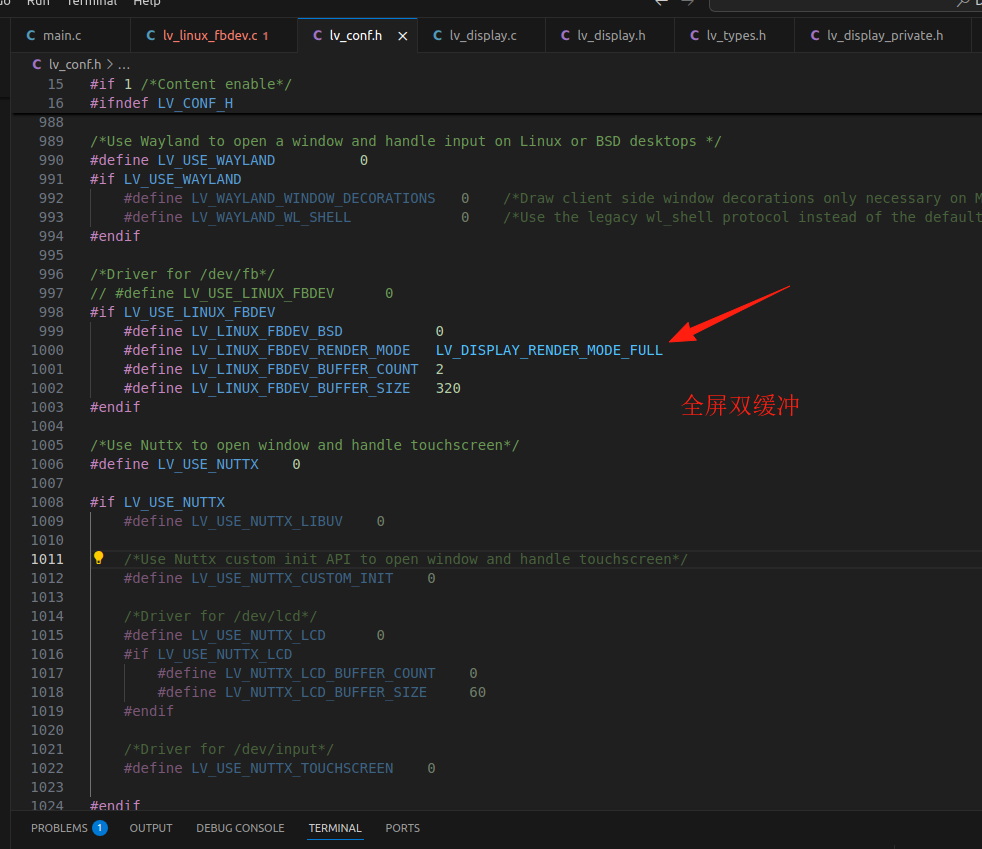Open the OUTPUT panel
The image size is (982, 849).
150,827
